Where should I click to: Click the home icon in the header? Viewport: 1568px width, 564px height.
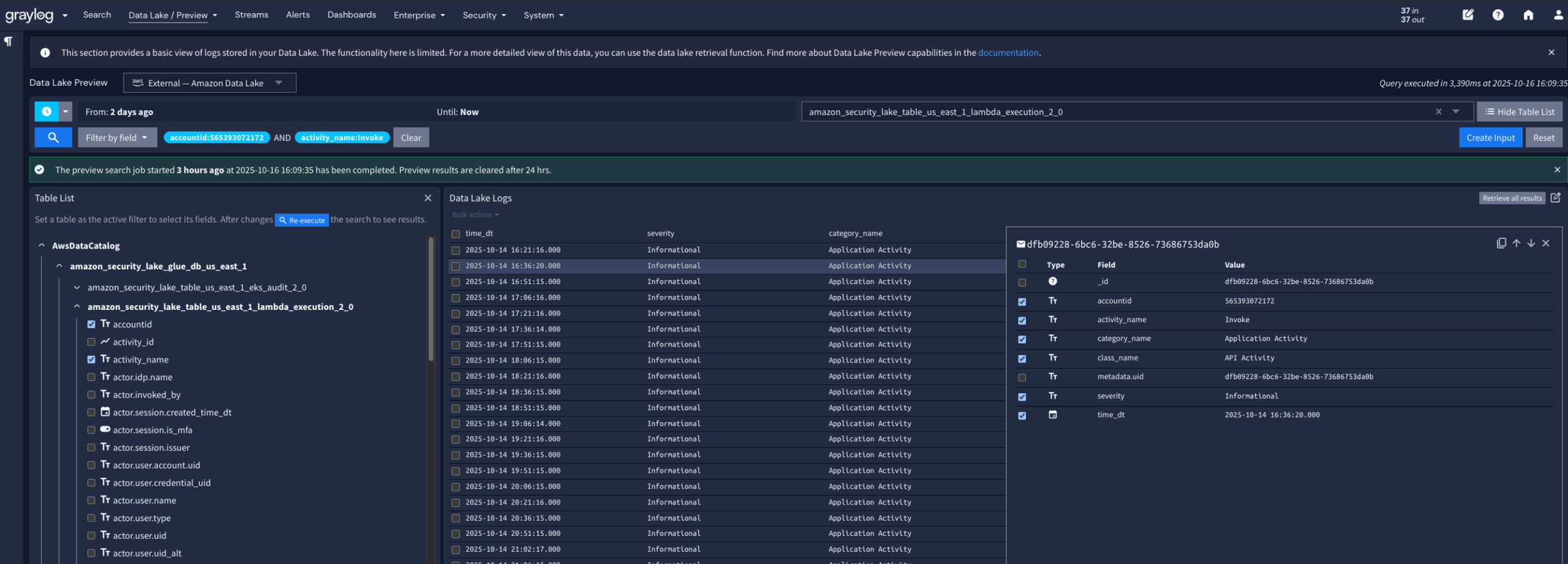pos(1529,15)
